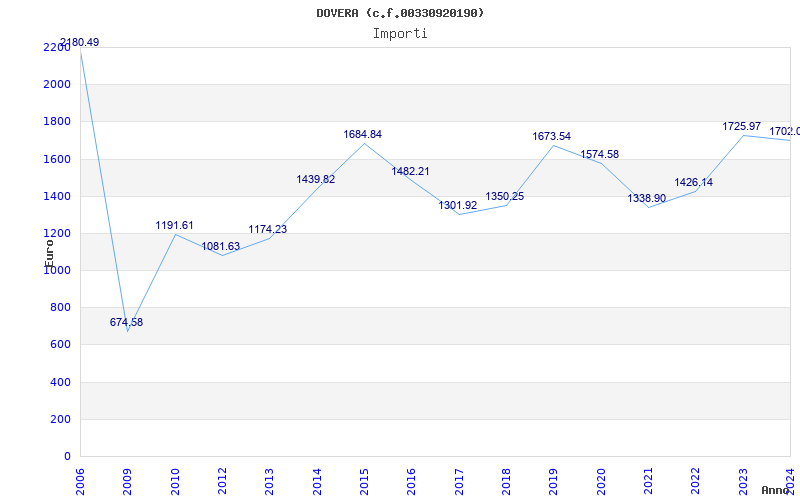Select the 1174.23 data label
Image resolution: width=800 pixels, height=500 pixels.
pos(268,230)
